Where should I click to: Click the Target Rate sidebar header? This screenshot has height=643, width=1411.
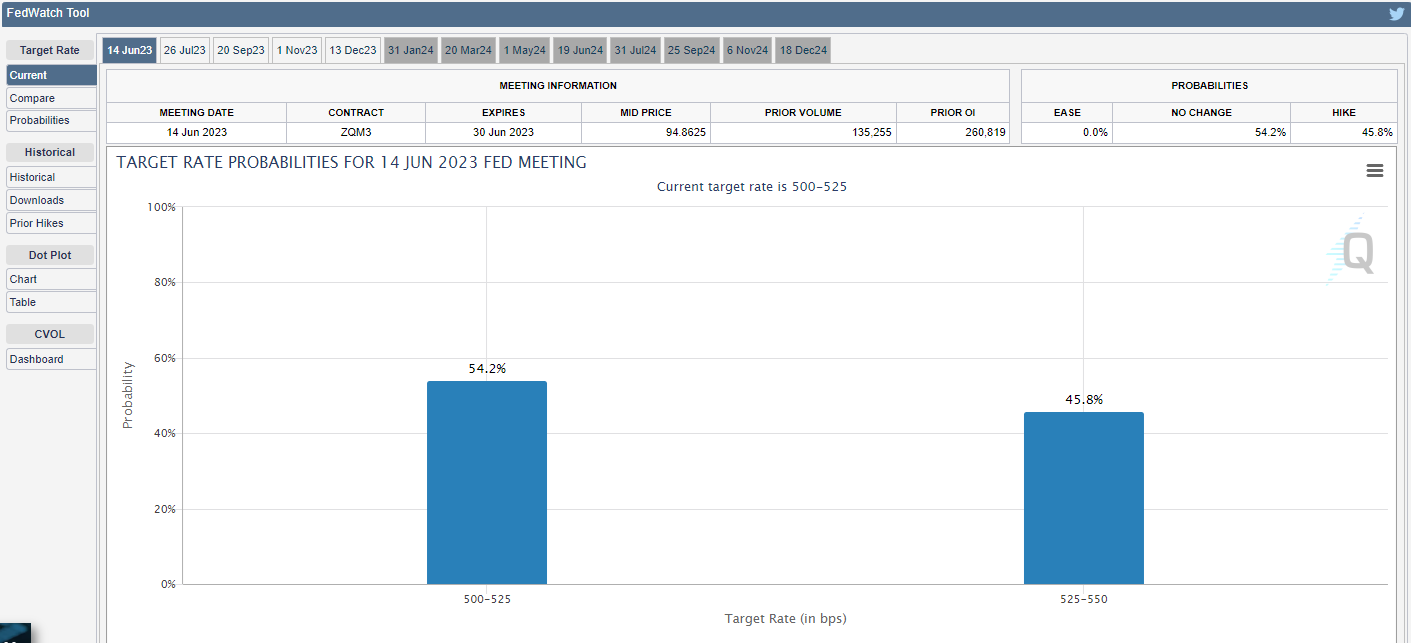(x=50, y=50)
